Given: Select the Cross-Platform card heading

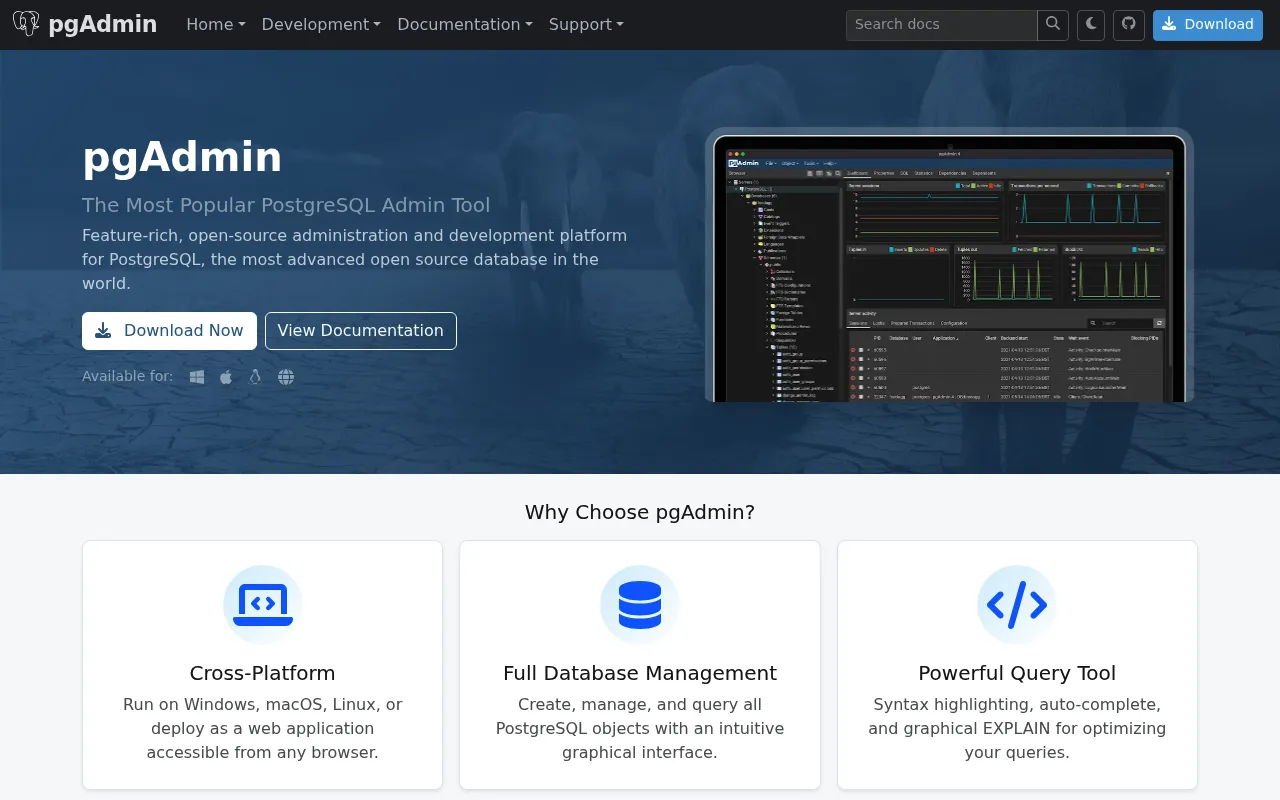Looking at the screenshot, I should coord(263,673).
